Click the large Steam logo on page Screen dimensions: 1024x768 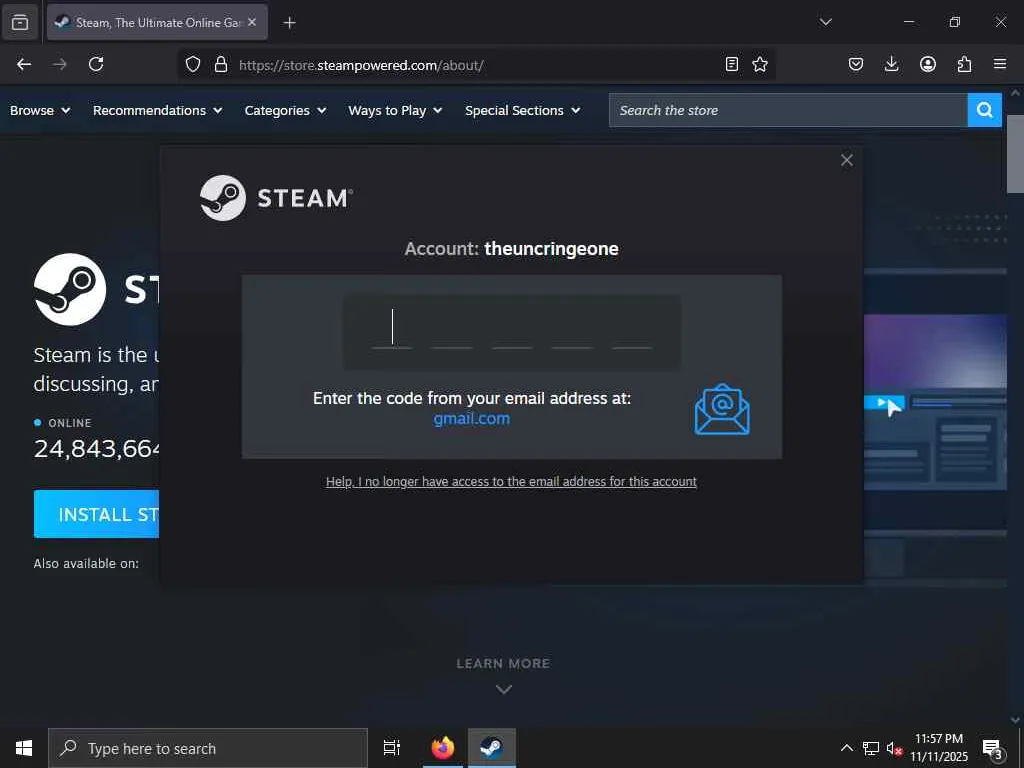70,289
